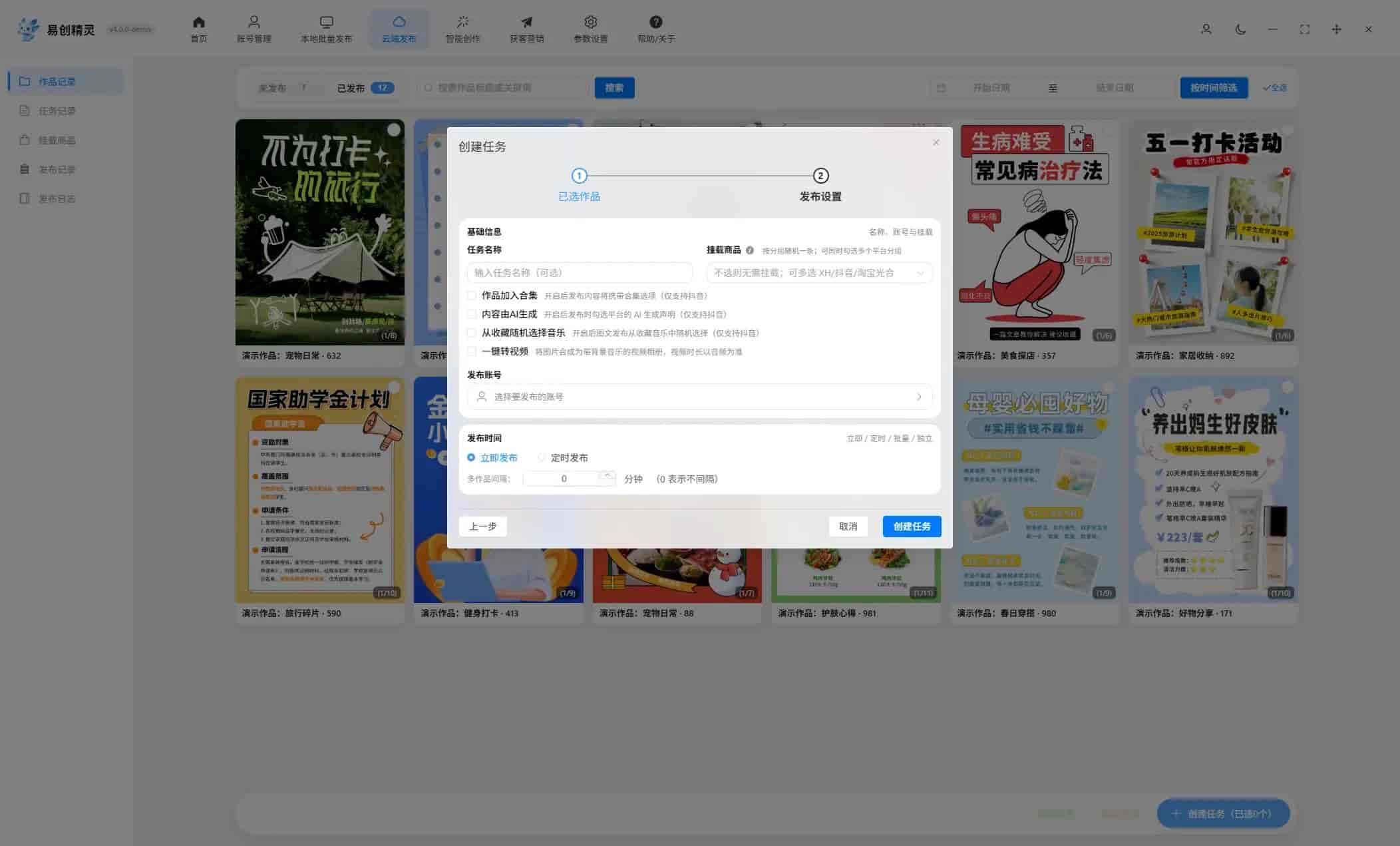Open the 国家助学金计划 thumbnail
Image resolution: width=1400 pixels, height=846 pixels.
[319, 490]
